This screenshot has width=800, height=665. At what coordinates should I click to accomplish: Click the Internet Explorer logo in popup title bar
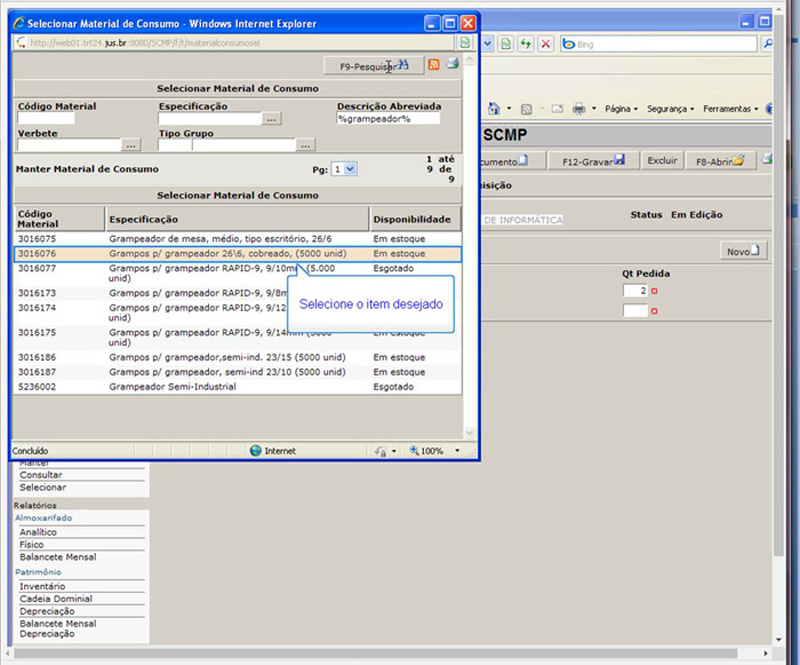pos(19,23)
